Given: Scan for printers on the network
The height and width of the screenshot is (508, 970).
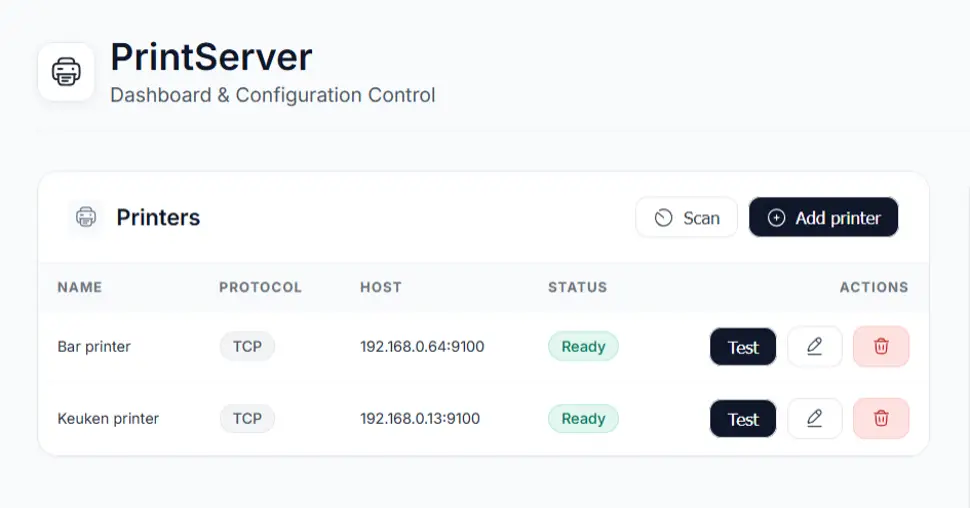Looking at the screenshot, I should (x=686, y=218).
